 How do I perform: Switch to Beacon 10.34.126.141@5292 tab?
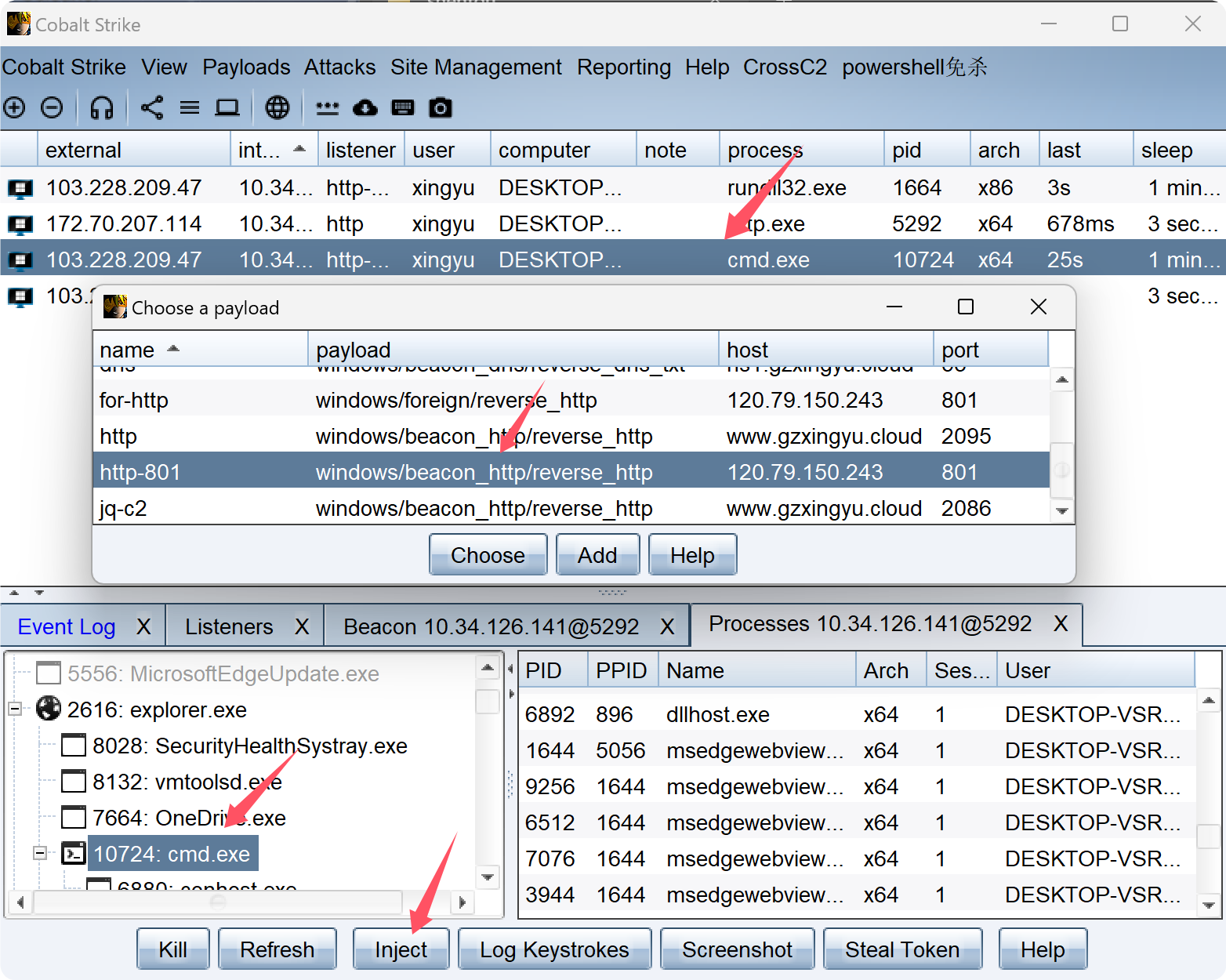491,626
